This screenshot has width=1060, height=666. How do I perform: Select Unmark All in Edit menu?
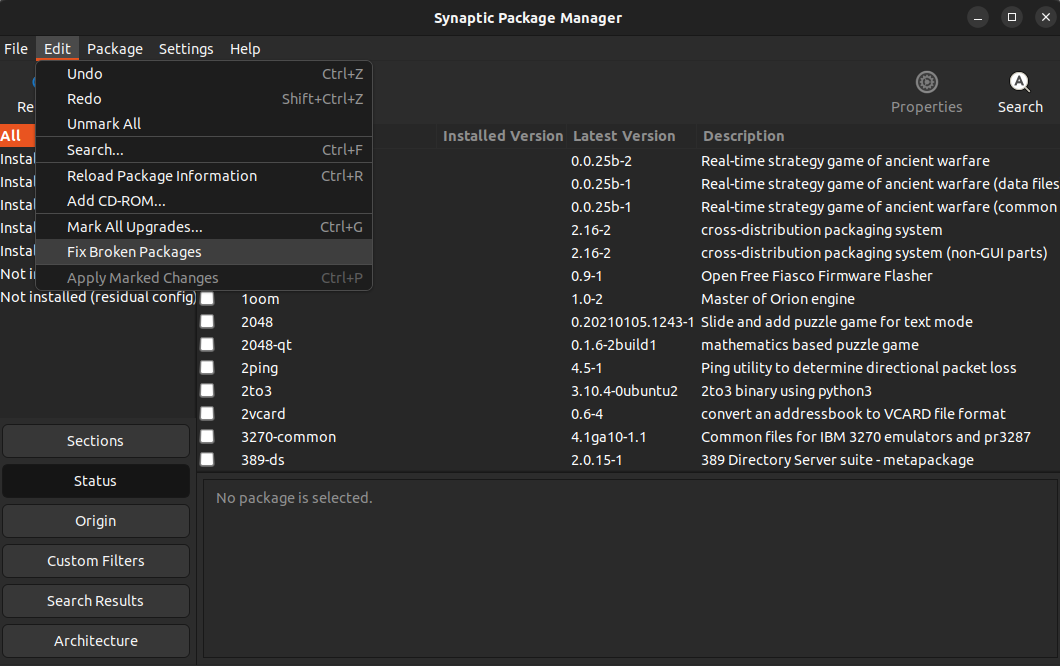[x=104, y=124]
